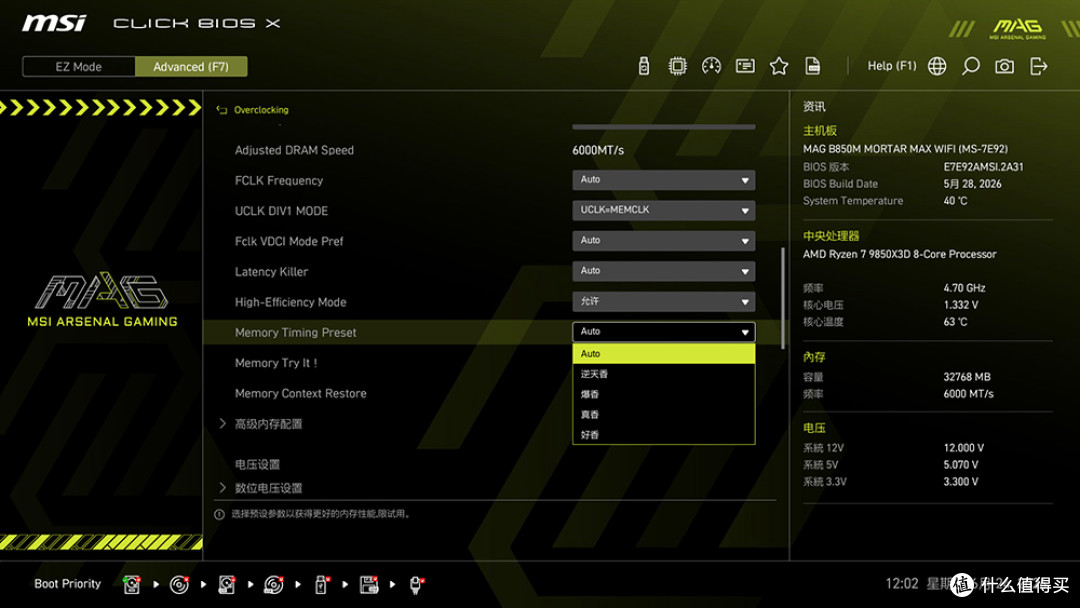Open Favorites with the star icon
Viewport: 1080px width, 608px height.
[778, 66]
